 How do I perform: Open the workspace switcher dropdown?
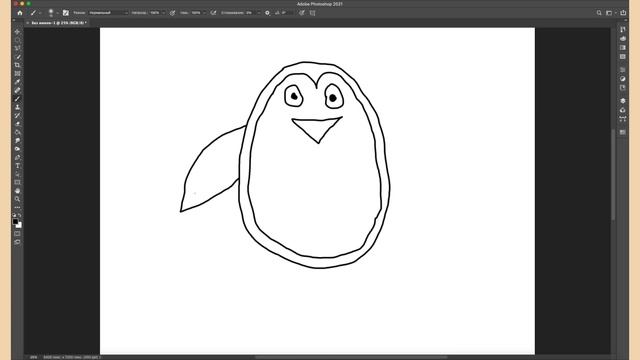click(x=610, y=13)
